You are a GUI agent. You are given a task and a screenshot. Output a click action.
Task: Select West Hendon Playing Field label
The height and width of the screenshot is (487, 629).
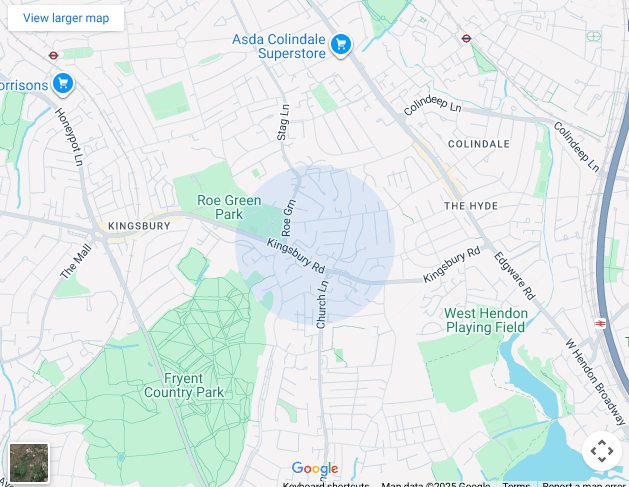(x=486, y=320)
